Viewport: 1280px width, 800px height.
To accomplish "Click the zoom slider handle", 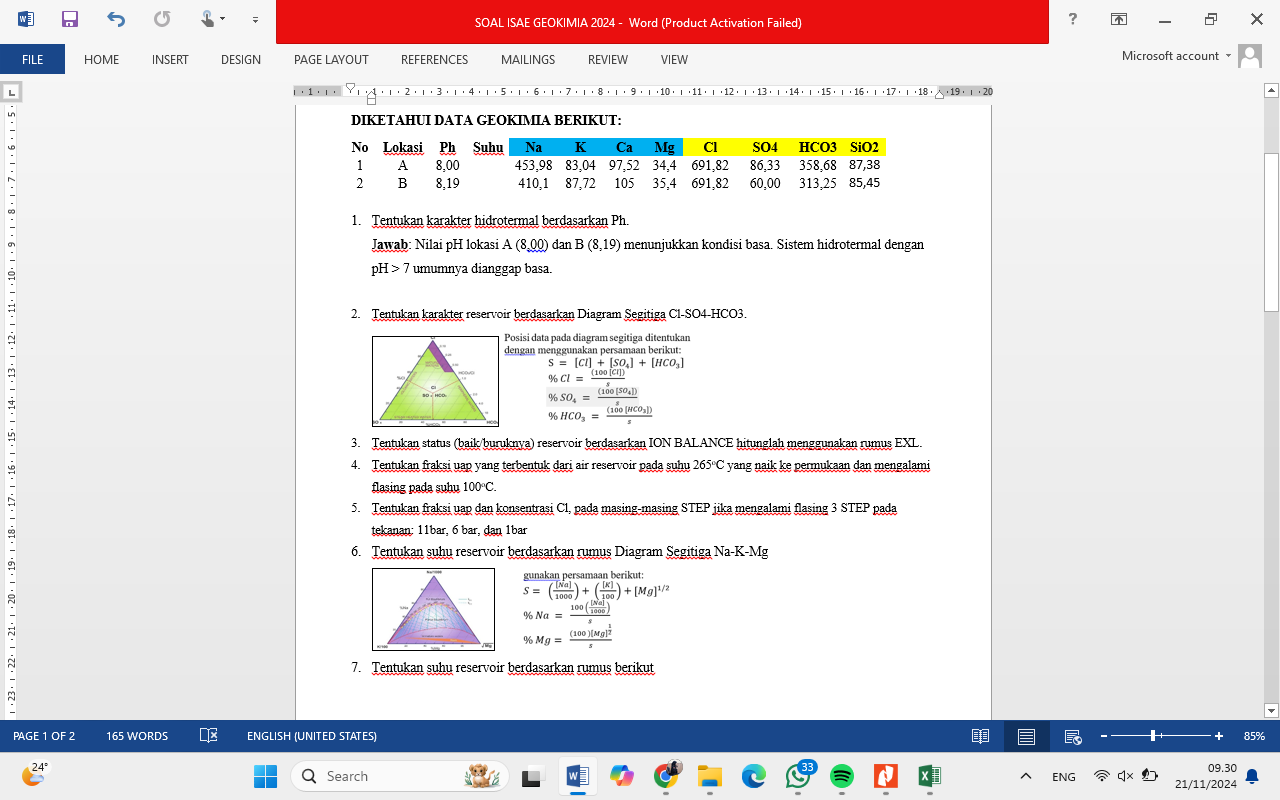I will pos(1153,736).
